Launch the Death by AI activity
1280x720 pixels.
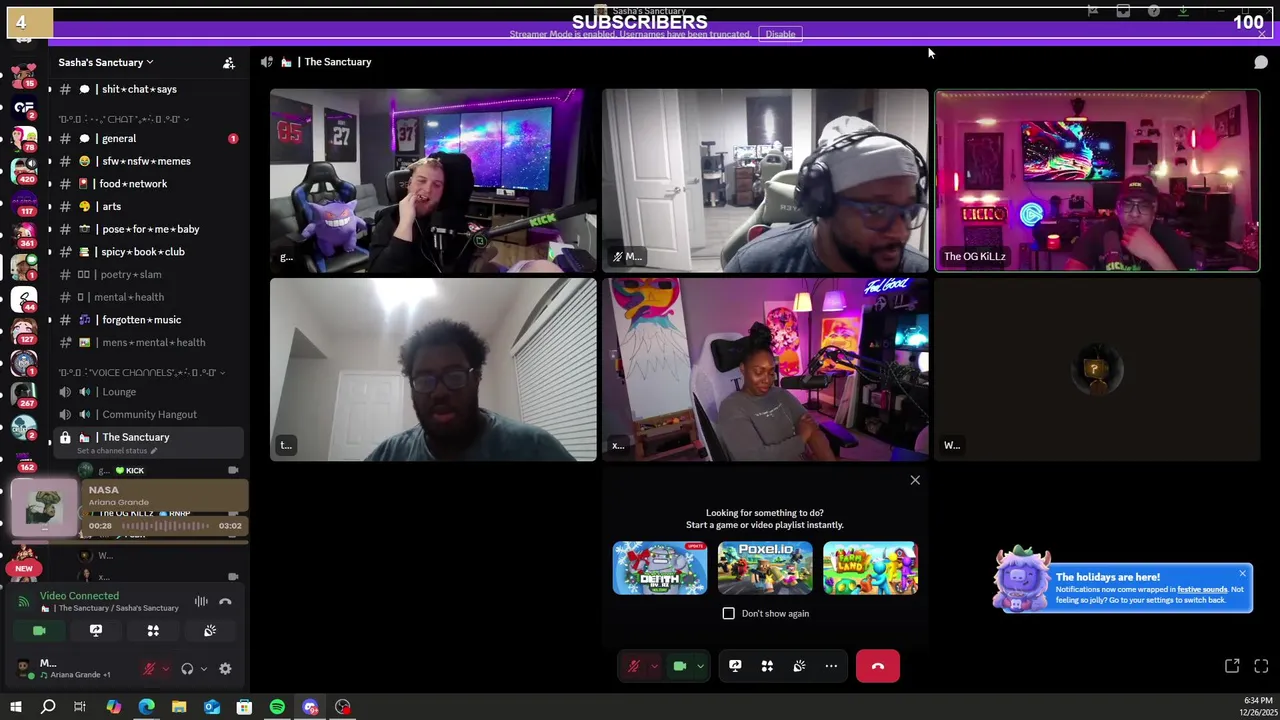(x=660, y=568)
